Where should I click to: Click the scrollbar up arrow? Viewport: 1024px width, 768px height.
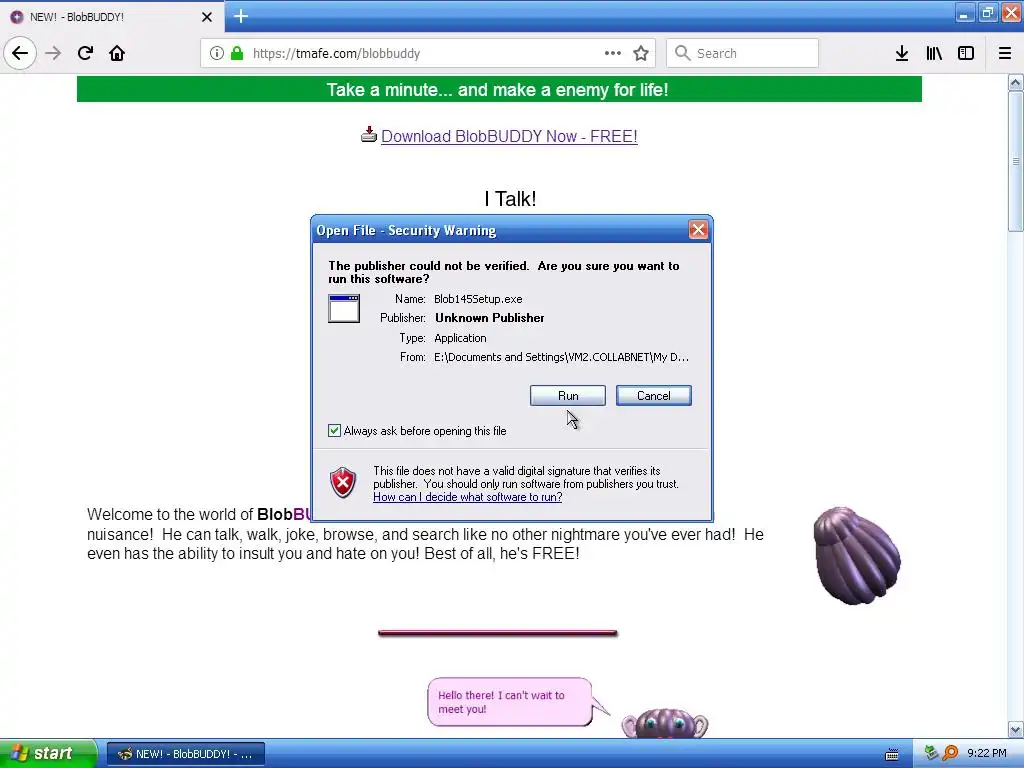pyautogui.click(x=1015, y=82)
